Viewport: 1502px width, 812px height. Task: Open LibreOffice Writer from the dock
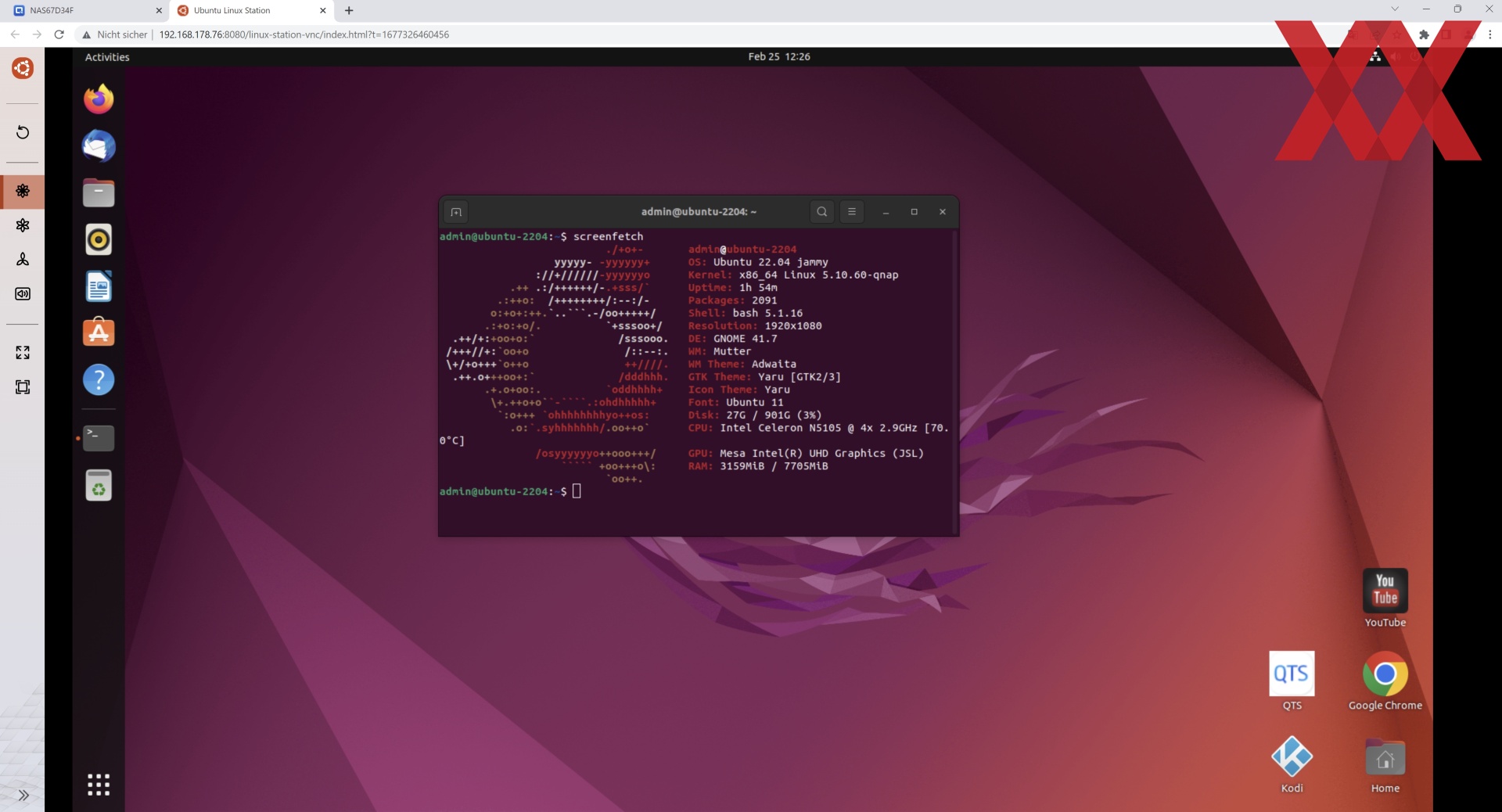[x=99, y=286]
